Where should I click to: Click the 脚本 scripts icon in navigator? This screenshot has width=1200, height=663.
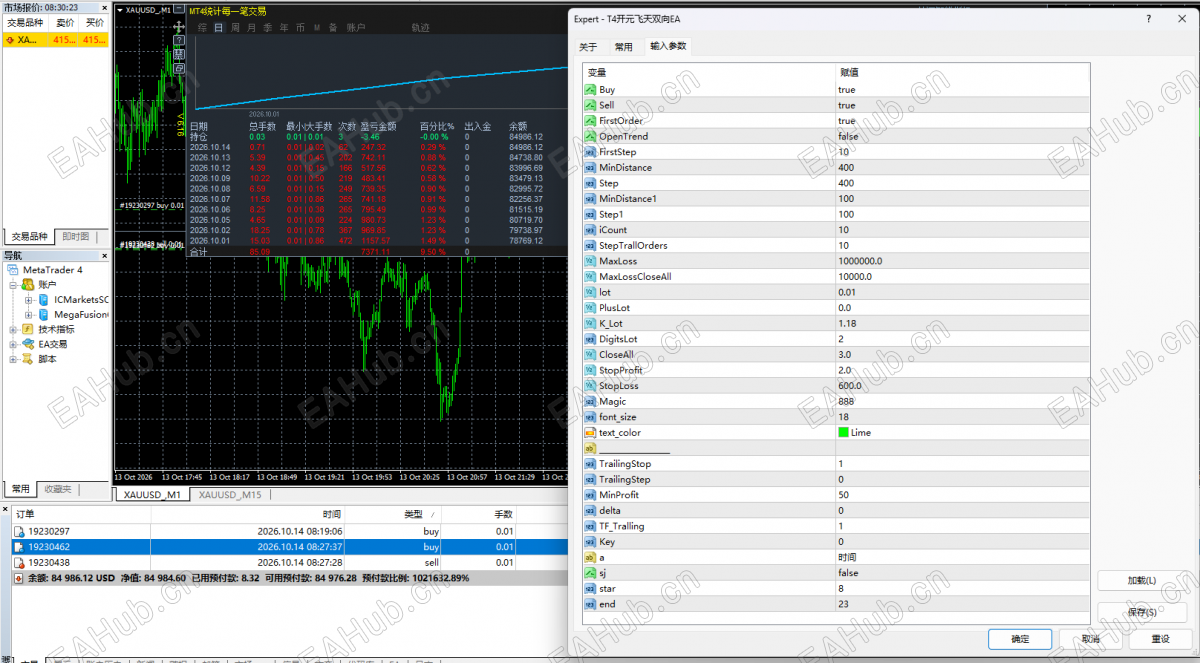(x=29, y=359)
